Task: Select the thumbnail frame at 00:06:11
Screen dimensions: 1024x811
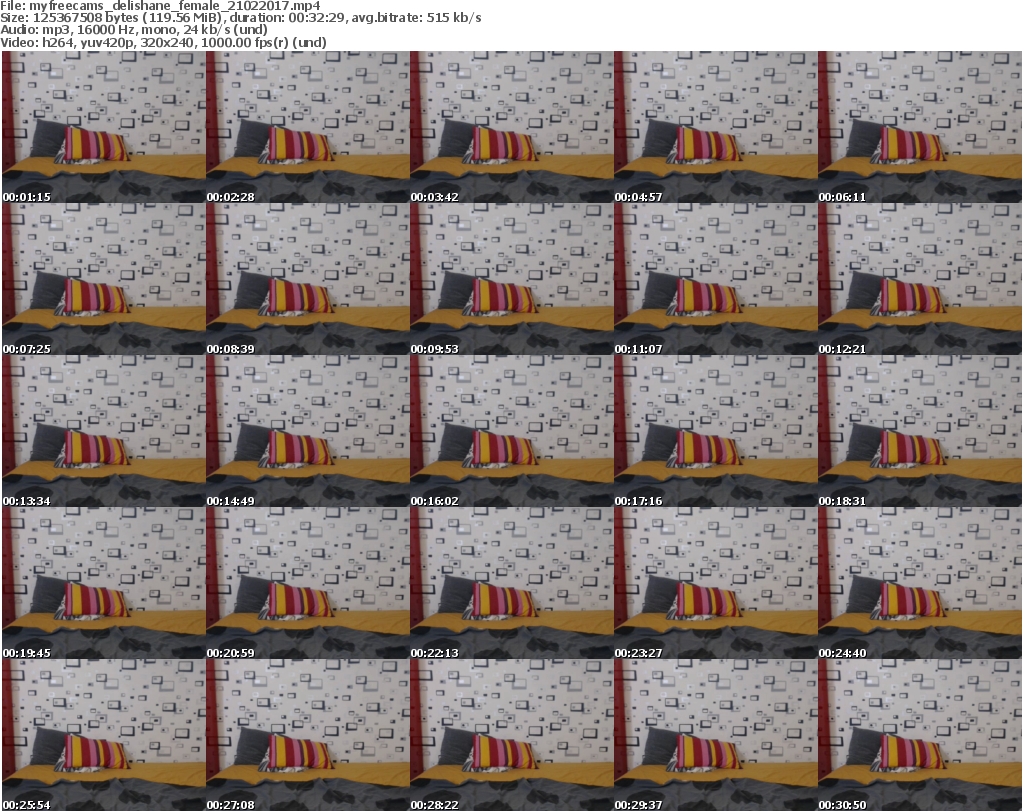Action: coord(920,127)
